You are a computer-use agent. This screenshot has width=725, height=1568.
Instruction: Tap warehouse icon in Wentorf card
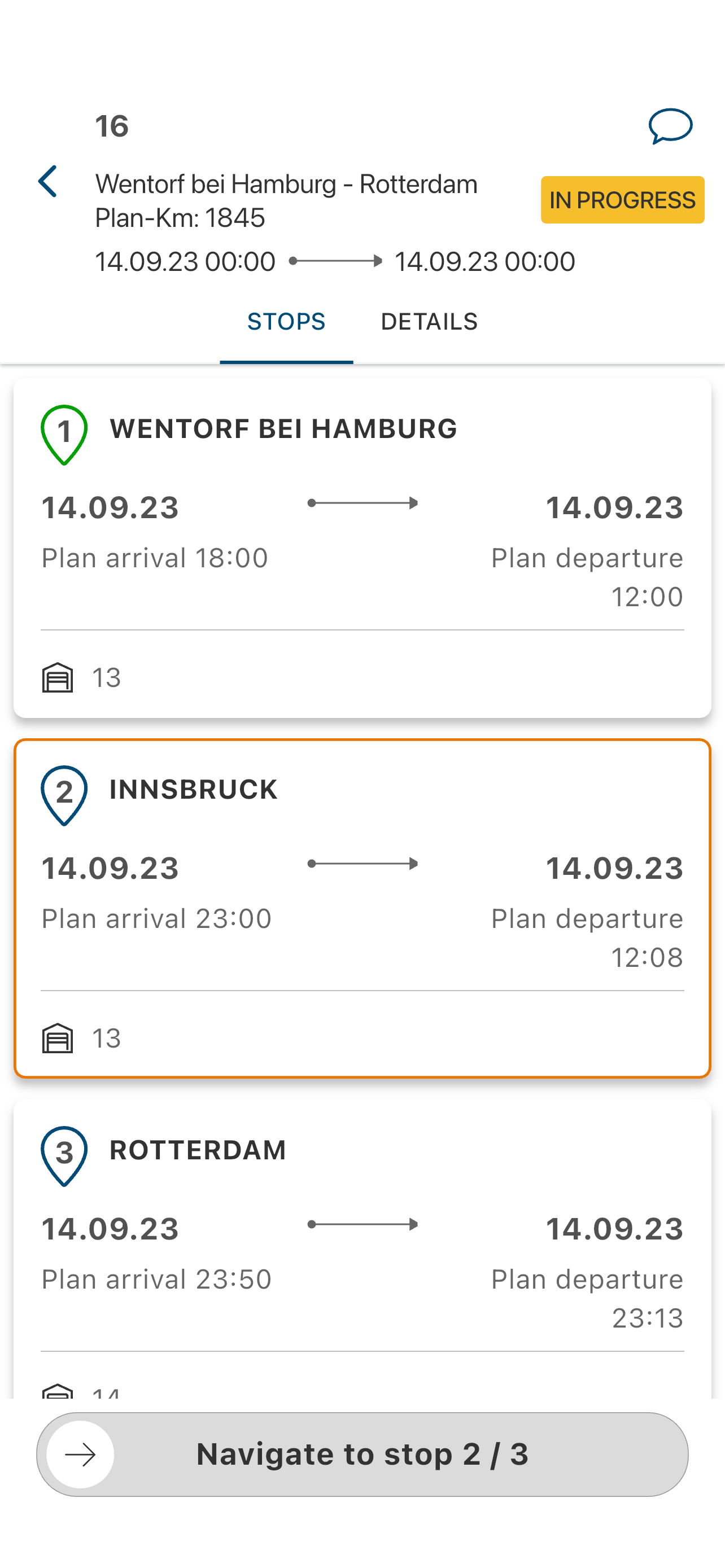tap(57, 677)
